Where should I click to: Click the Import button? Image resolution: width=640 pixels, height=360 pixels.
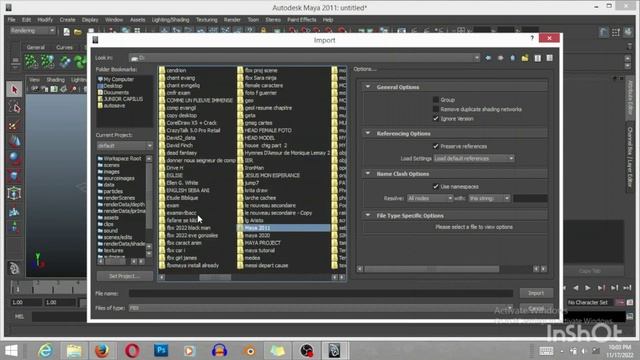click(536, 293)
